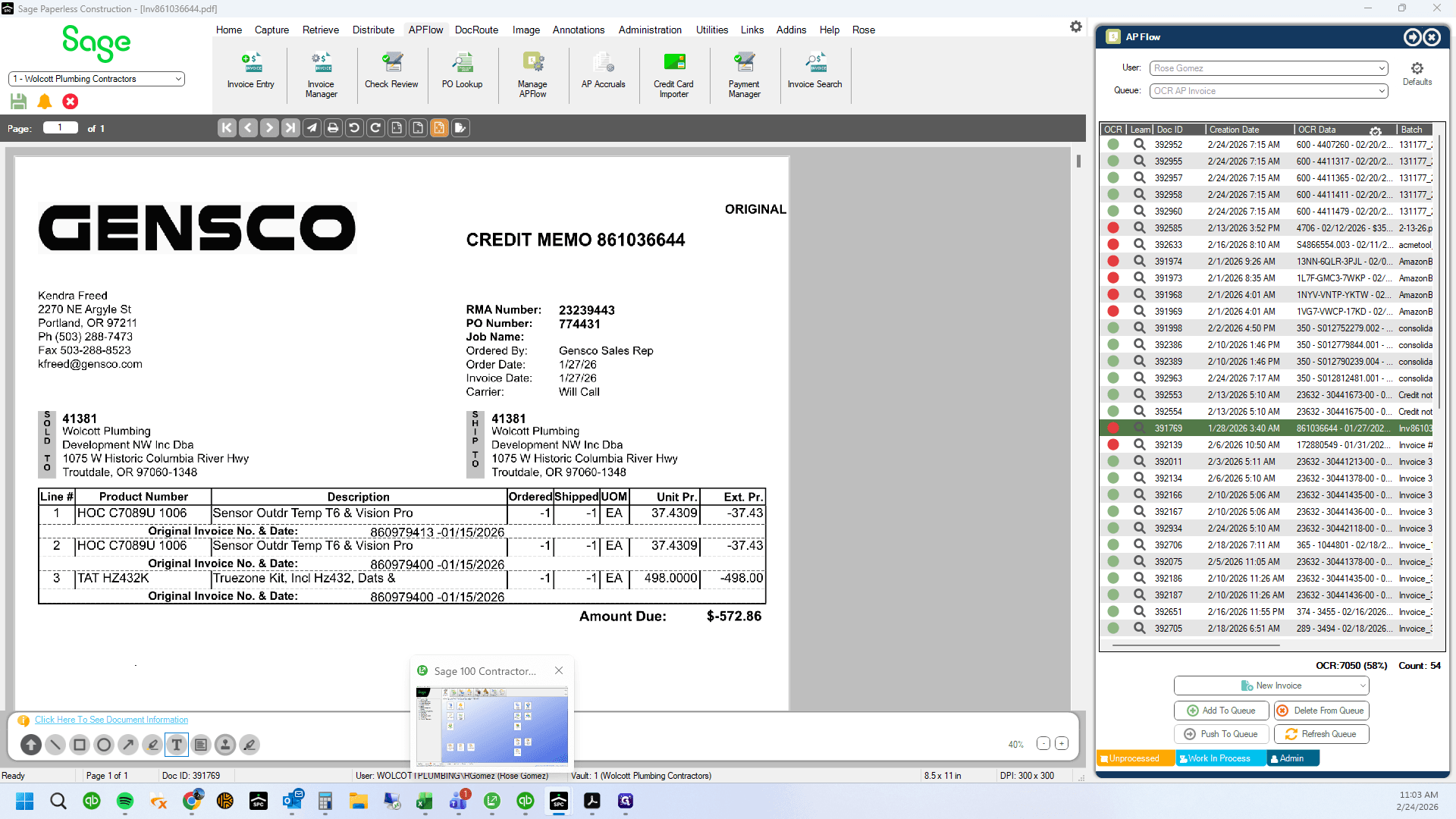Click the edit document pencil icon
Viewport: 1456px width, 819px height.
[x=460, y=128]
